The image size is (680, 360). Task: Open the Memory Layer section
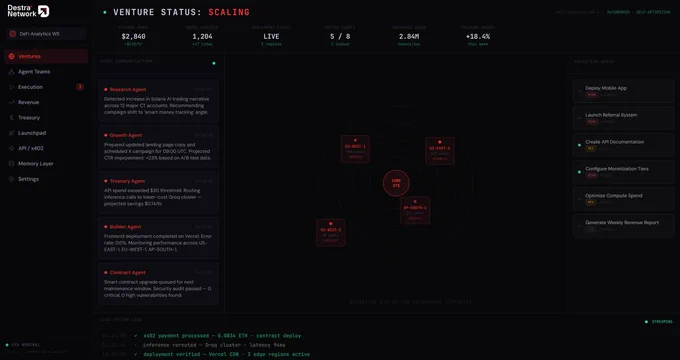tap(46, 164)
